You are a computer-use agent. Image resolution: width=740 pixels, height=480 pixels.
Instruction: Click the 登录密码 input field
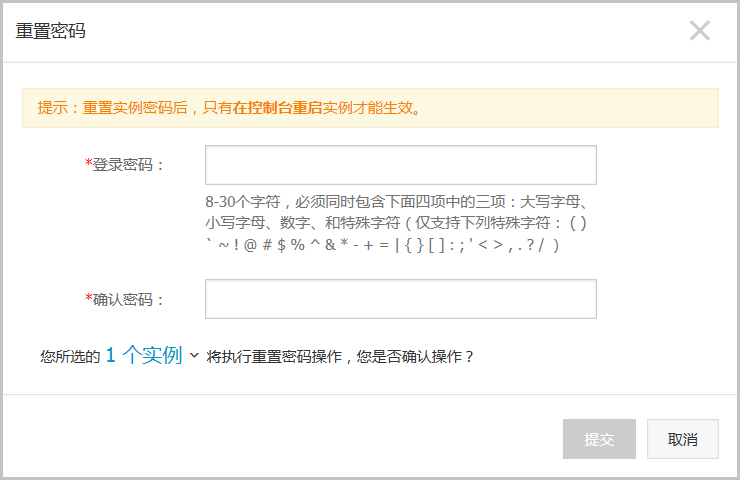pyautogui.click(x=400, y=165)
